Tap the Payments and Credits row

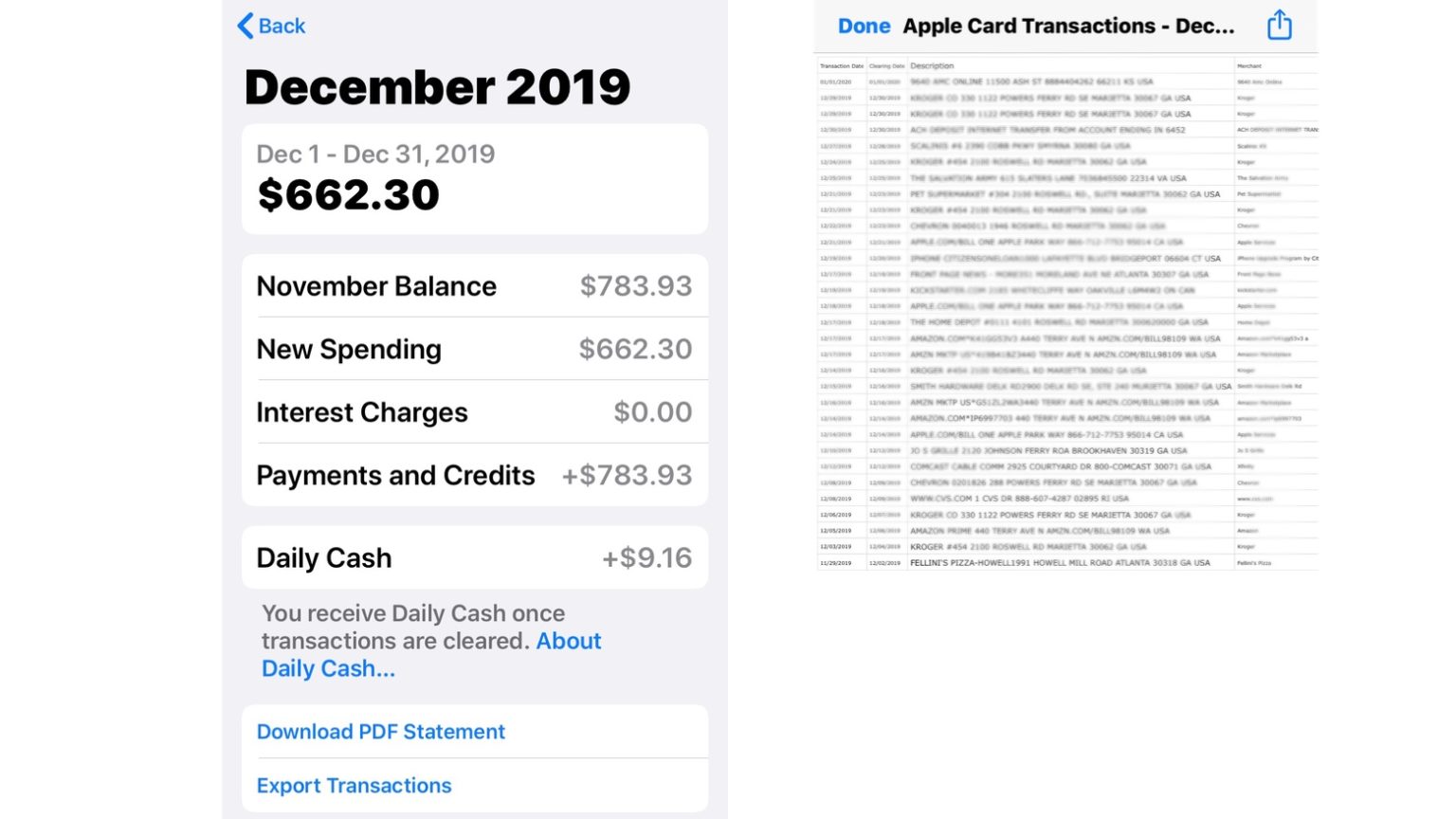point(474,475)
